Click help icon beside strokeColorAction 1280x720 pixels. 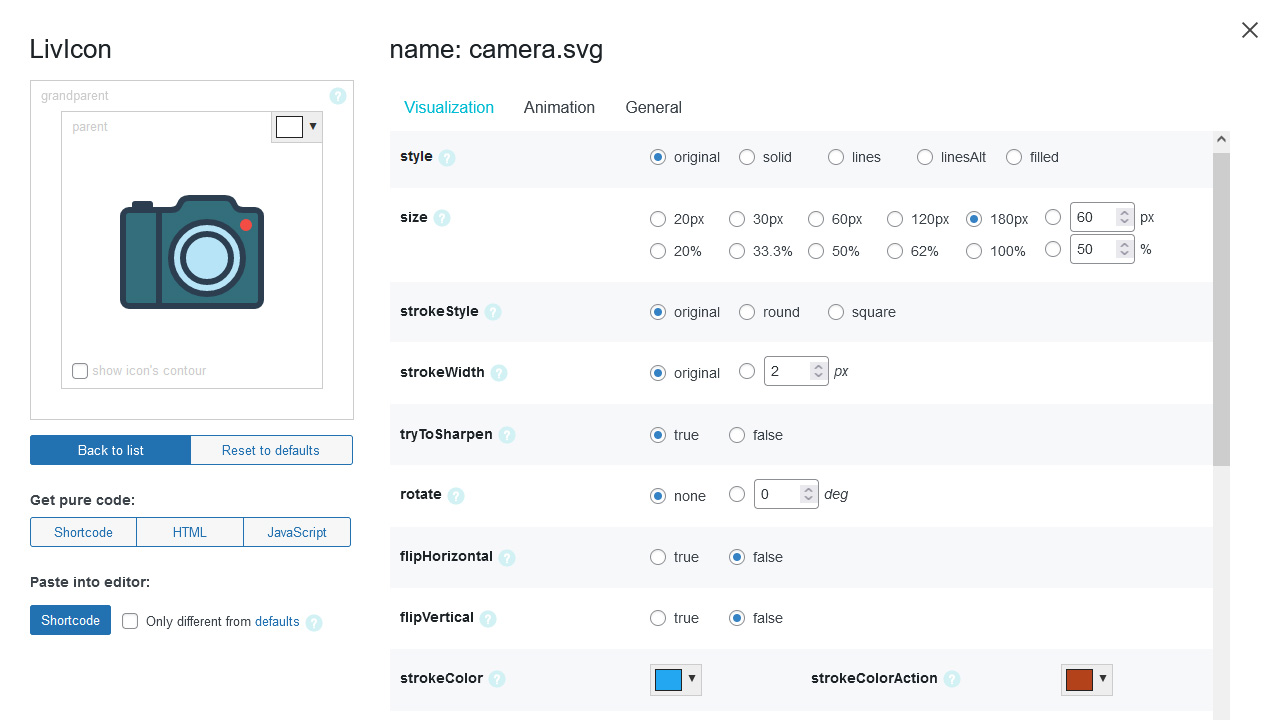tap(952, 679)
